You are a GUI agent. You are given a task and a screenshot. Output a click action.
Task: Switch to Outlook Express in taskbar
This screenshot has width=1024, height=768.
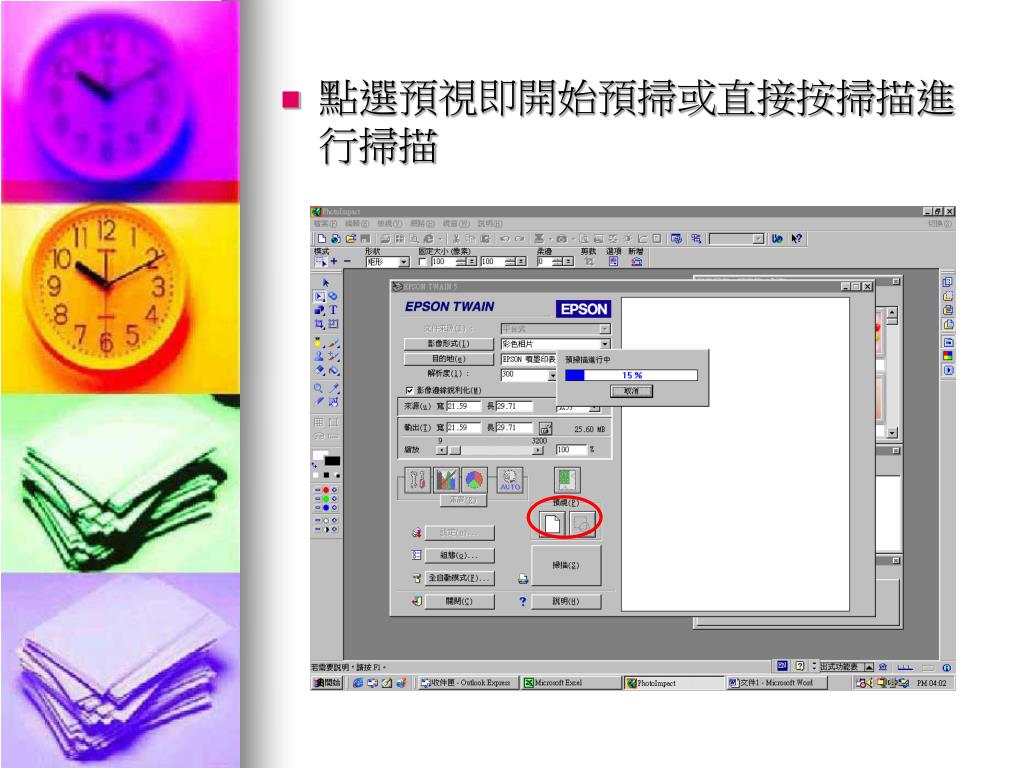(x=466, y=683)
